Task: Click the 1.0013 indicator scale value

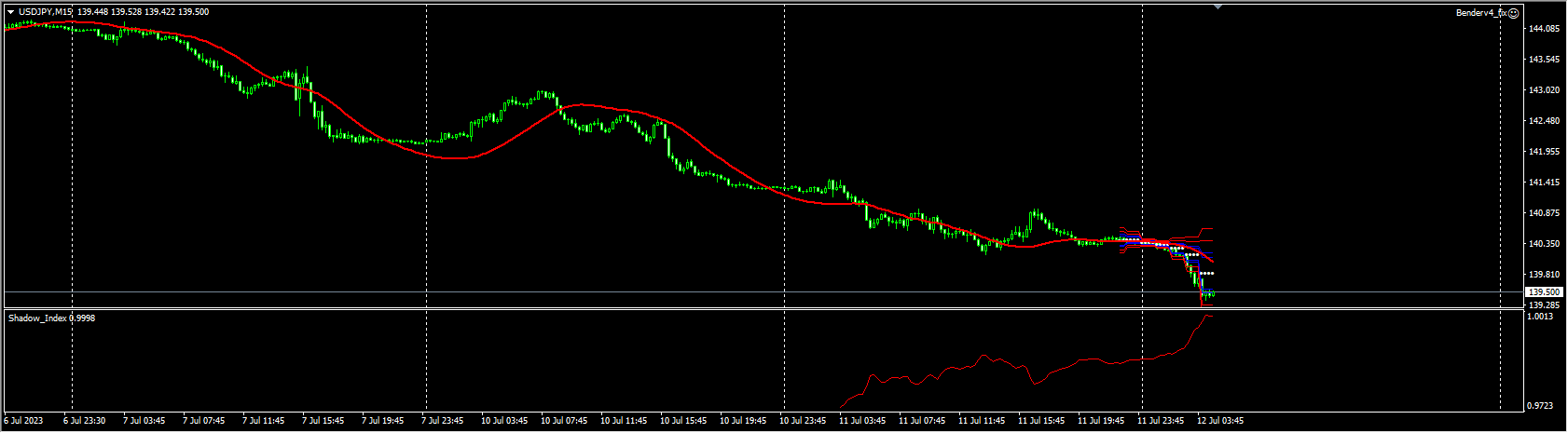Action: (1542, 317)
